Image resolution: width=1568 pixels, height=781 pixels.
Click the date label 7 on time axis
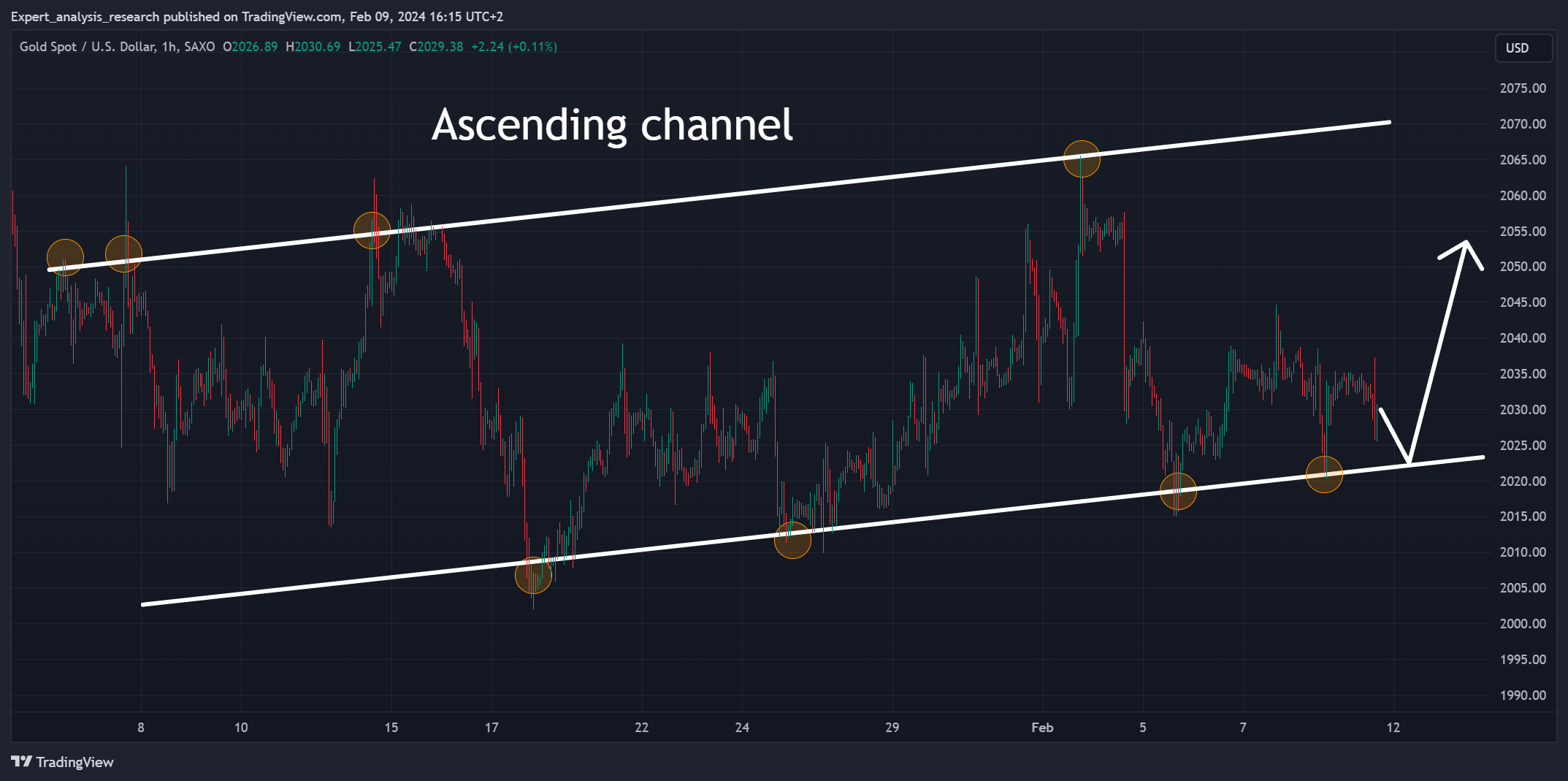[1243, 728]
